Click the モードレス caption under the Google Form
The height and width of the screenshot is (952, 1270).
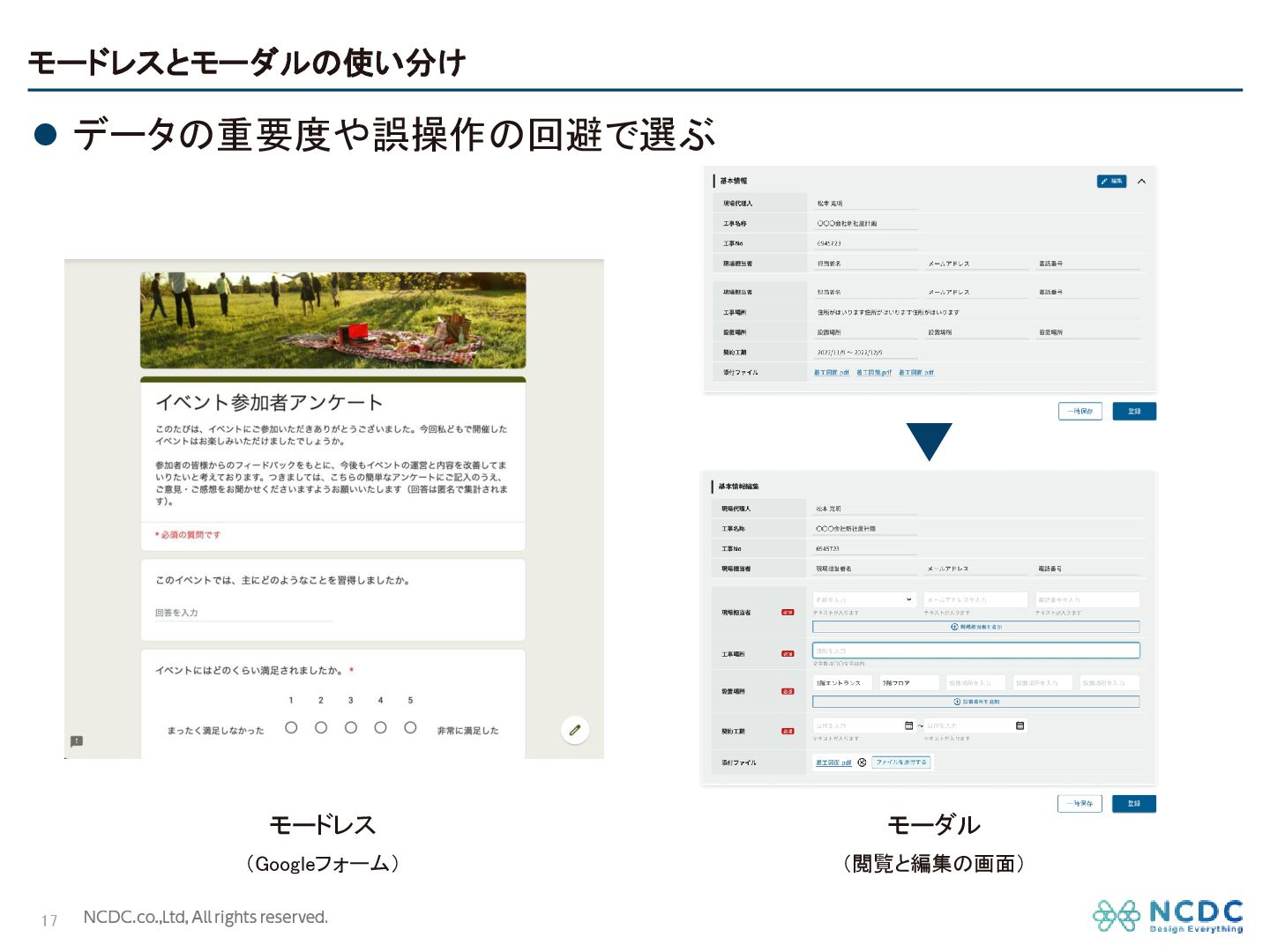click(x=323, y=825)
